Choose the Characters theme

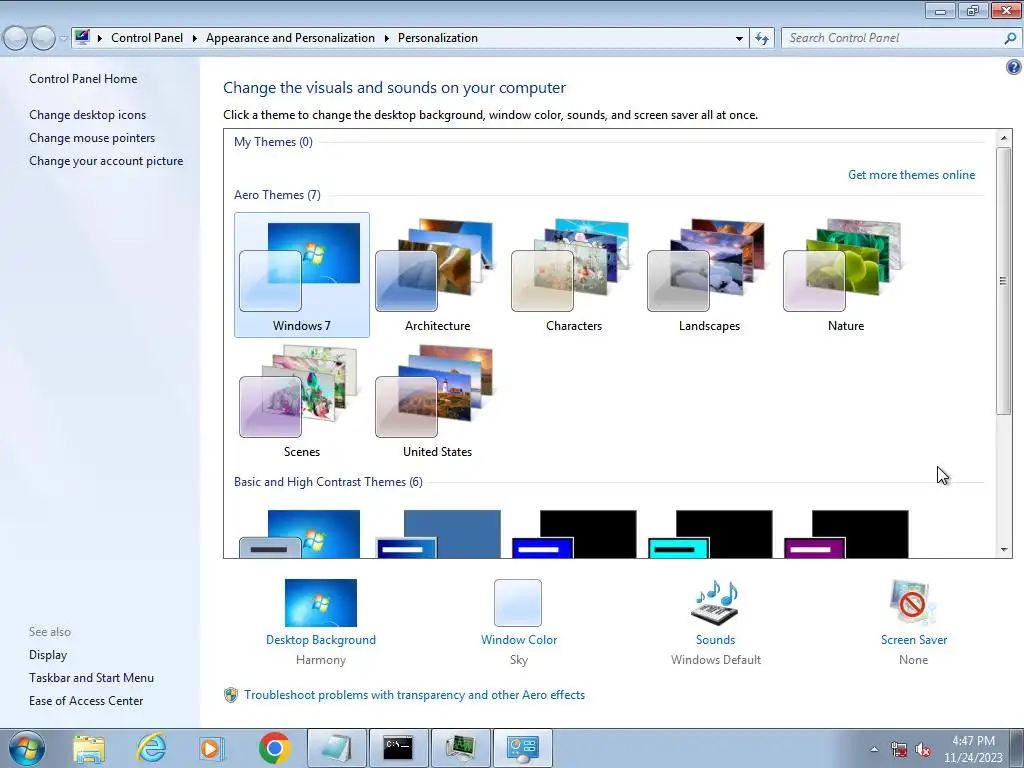pyautogui.click(x=573, y=275)
